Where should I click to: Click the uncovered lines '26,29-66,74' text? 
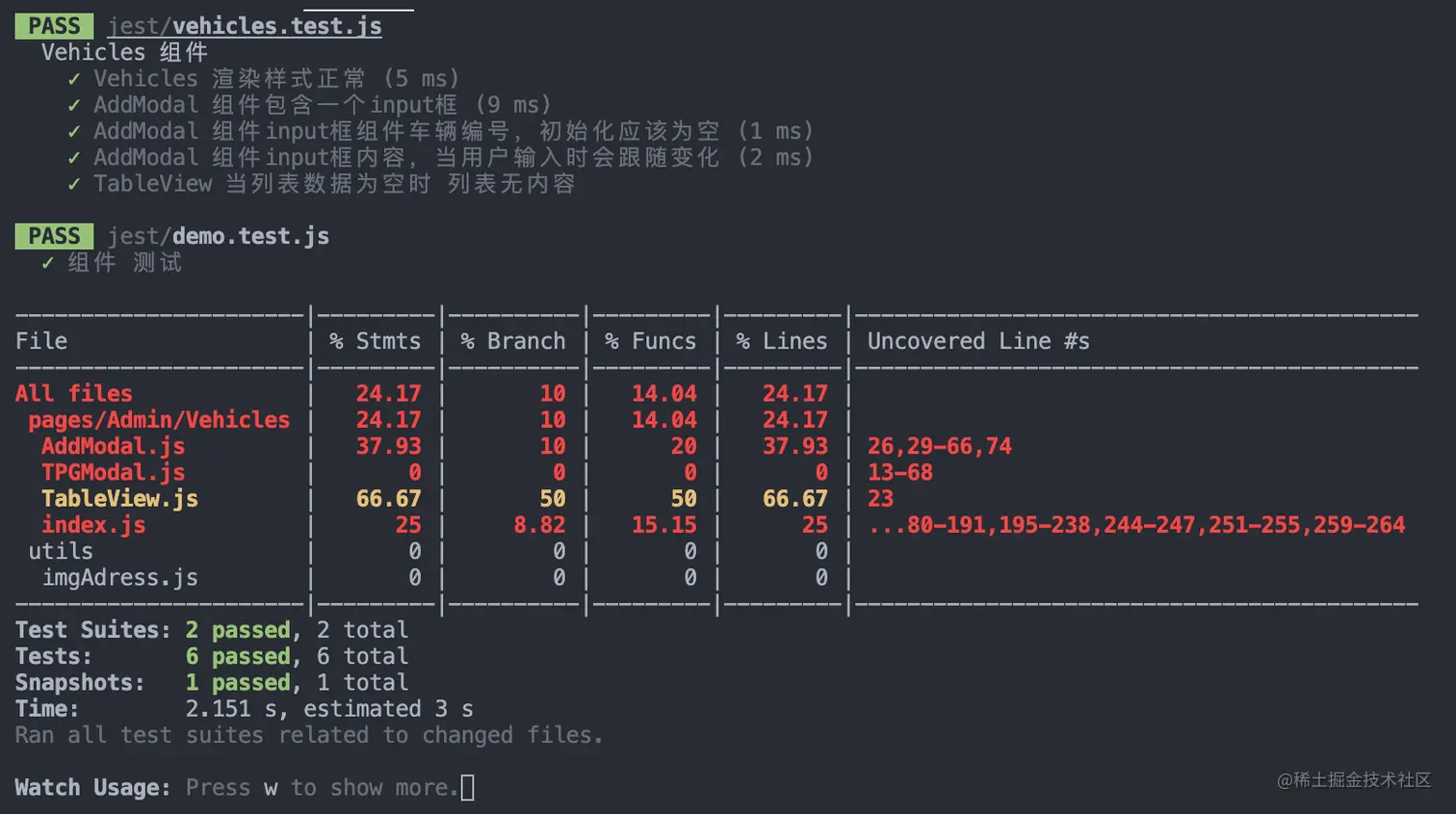pos(939,446)
